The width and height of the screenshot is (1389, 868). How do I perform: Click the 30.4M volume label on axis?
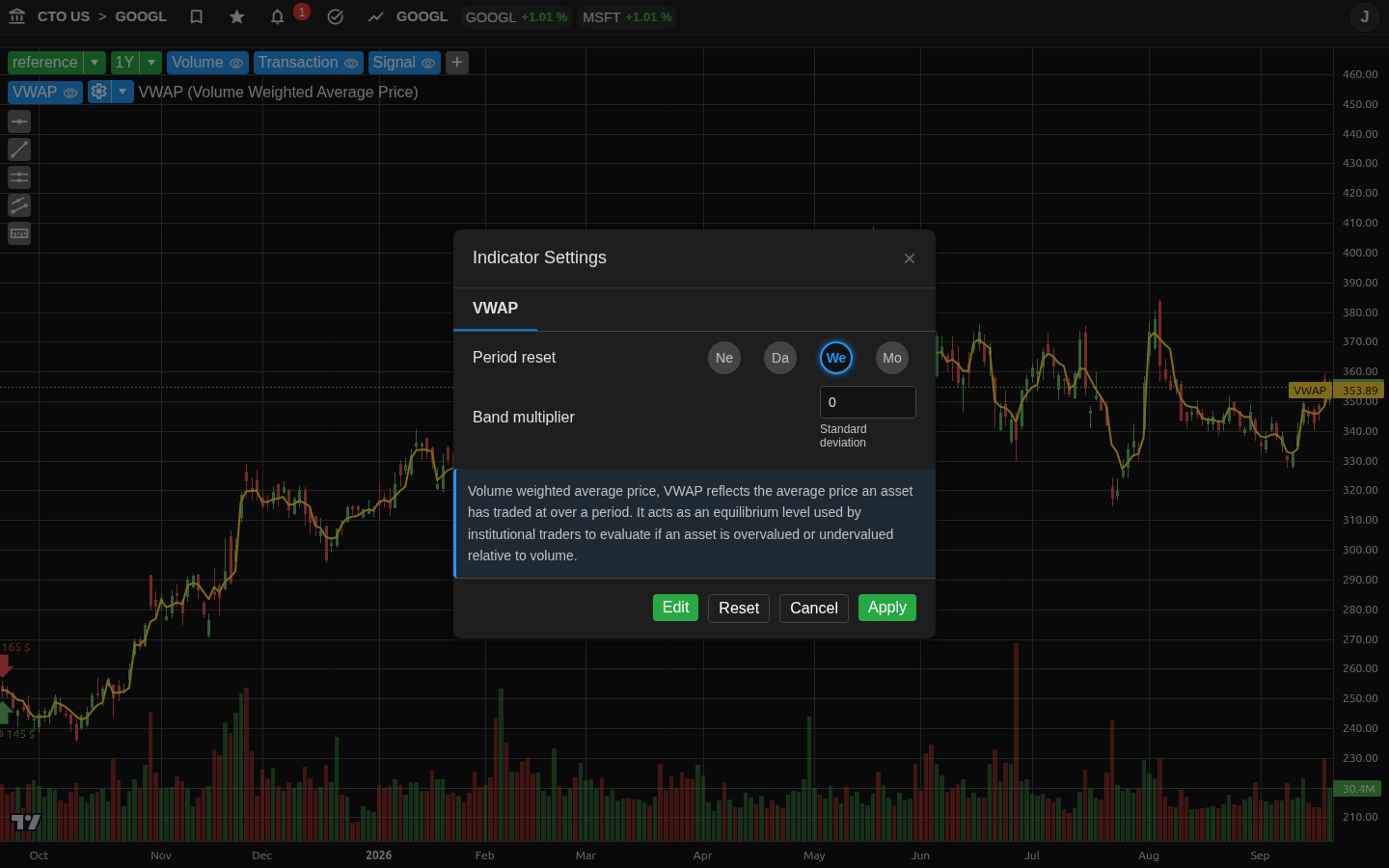(1359, 789)
